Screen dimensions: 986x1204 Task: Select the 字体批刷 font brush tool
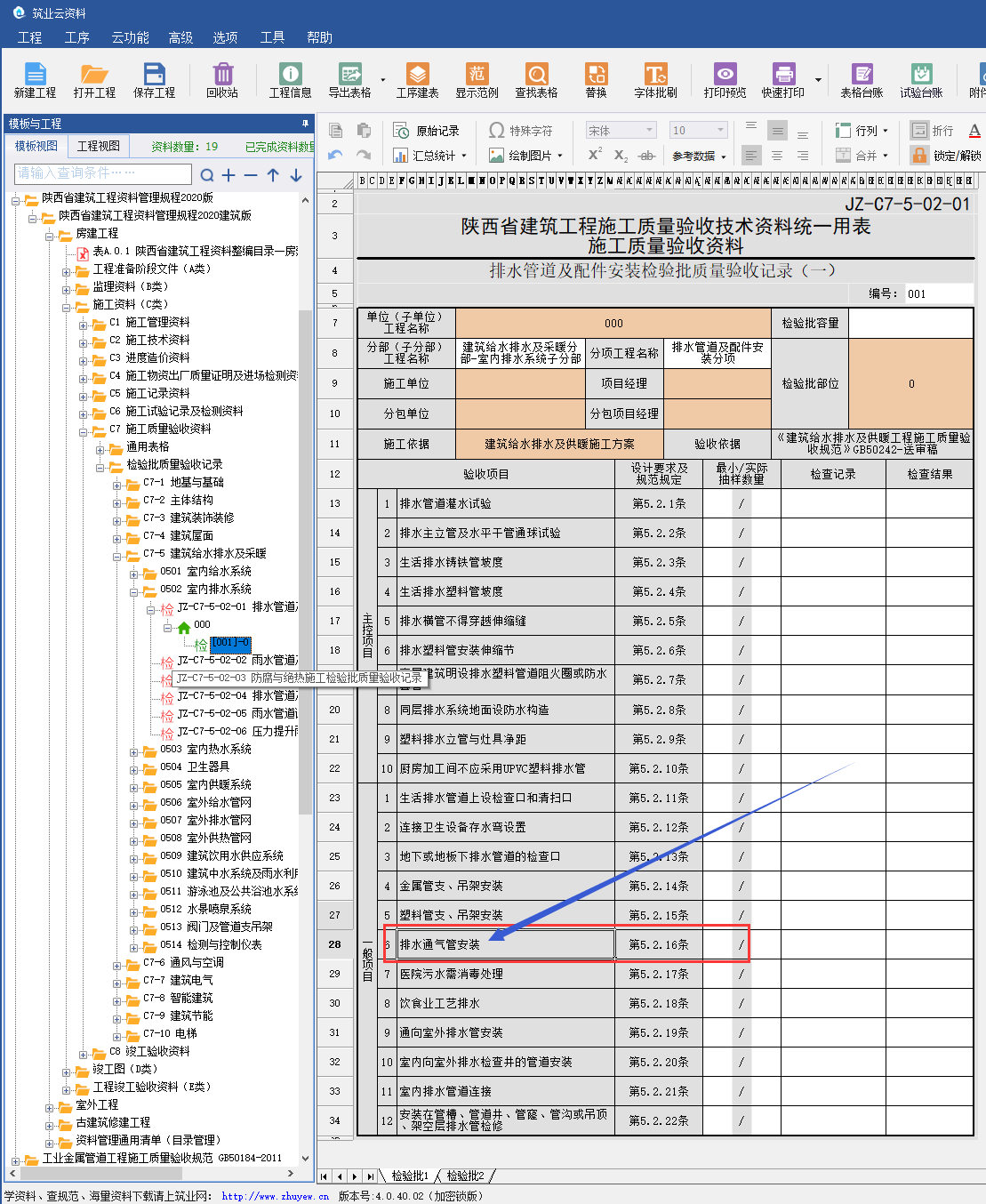[x=655, y=79]
